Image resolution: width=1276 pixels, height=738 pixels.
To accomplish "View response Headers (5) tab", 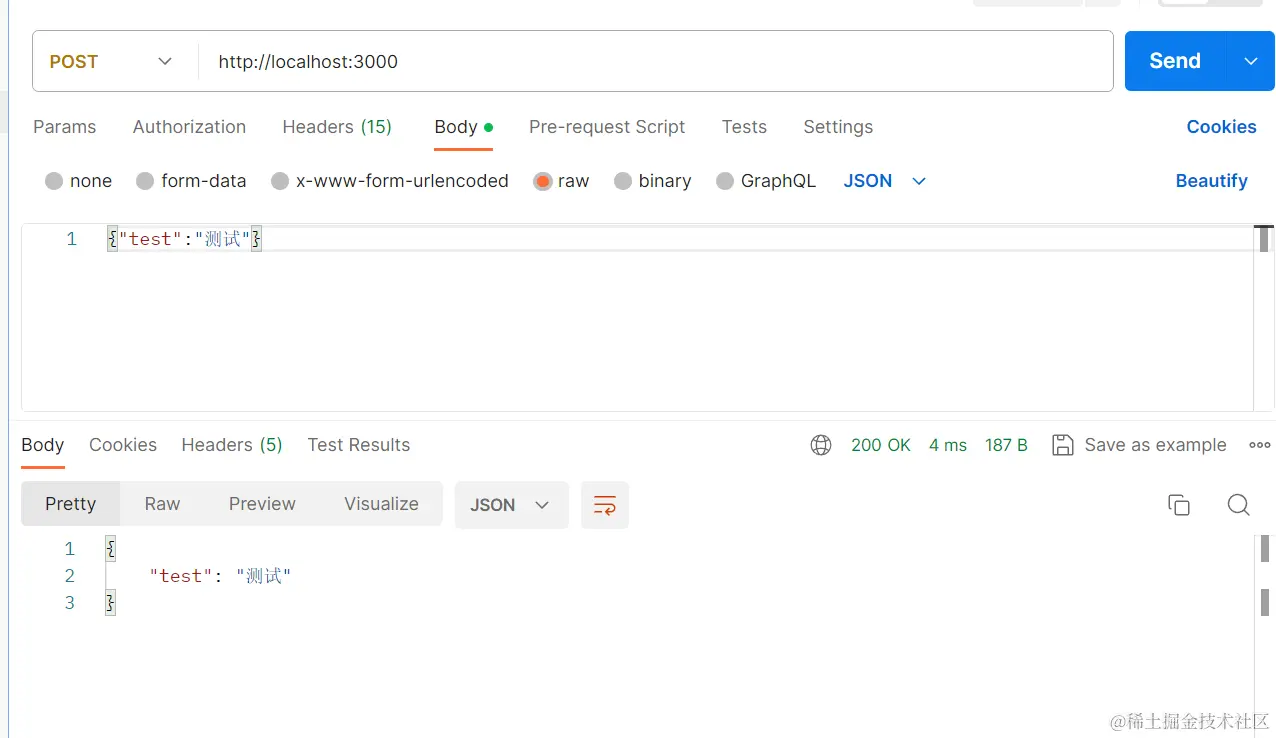I will (232, 445).
